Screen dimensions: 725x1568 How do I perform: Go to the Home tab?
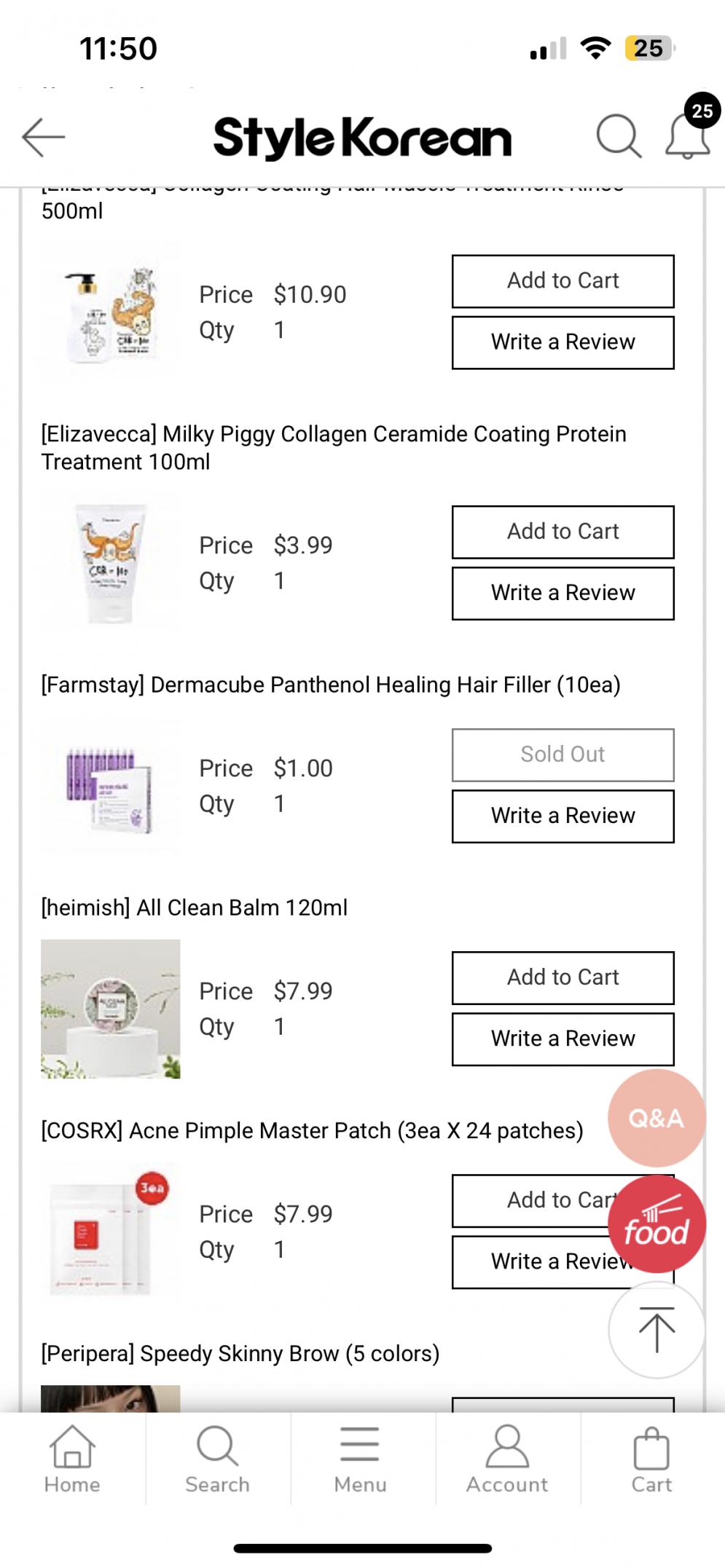click(72, 1459)
